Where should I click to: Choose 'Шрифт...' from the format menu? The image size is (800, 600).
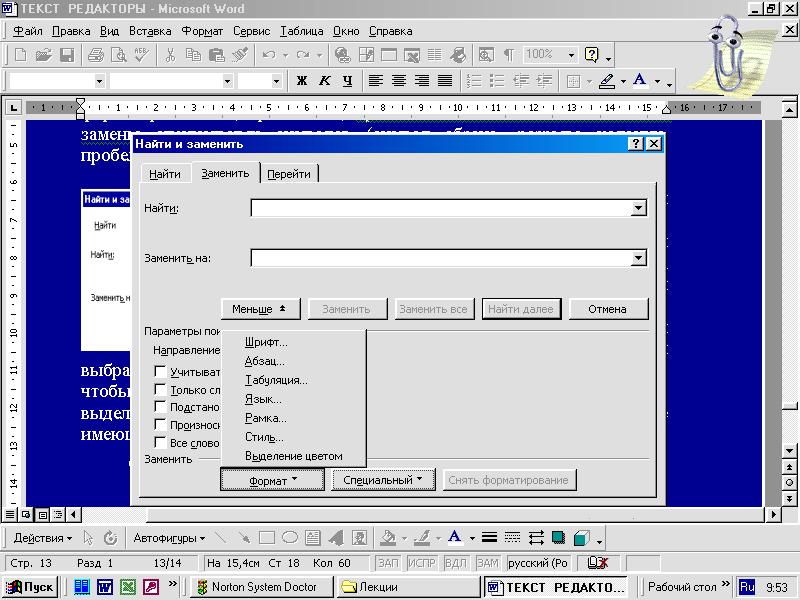(x=266, y=342)
